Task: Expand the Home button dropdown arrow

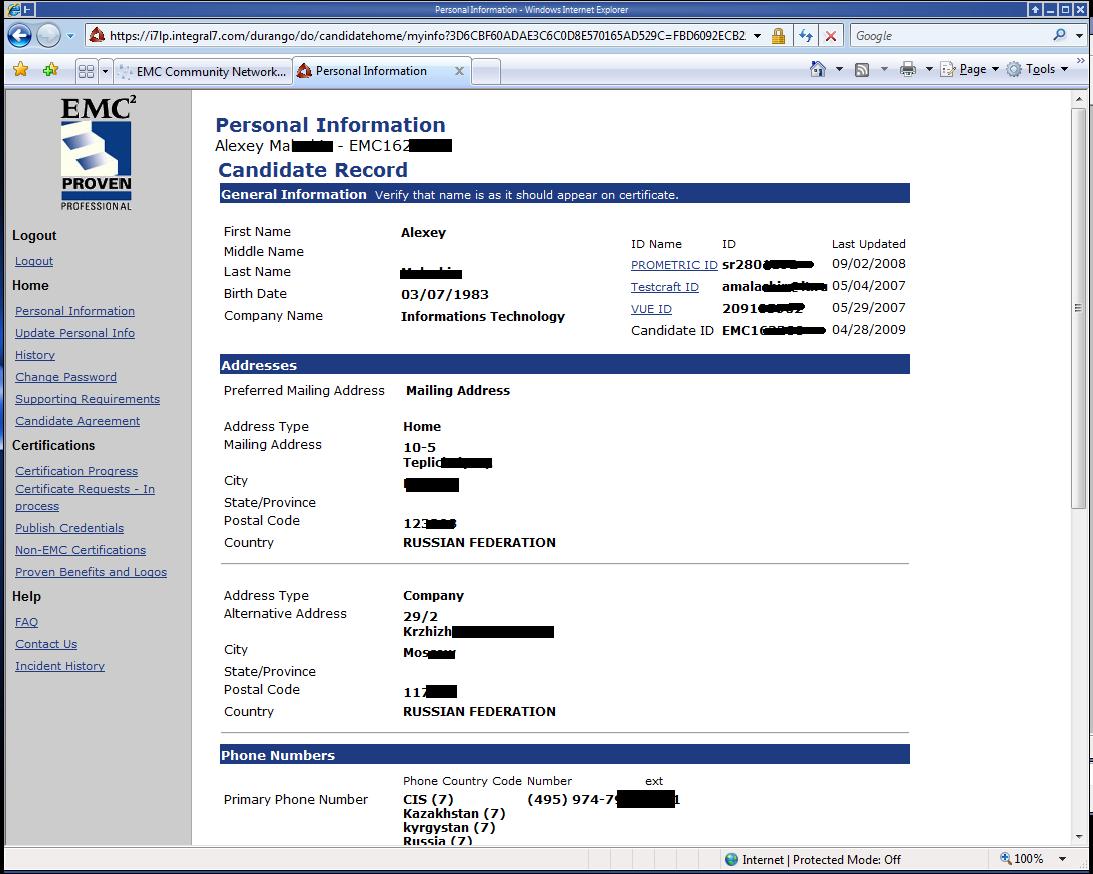Action: (839, 69)
